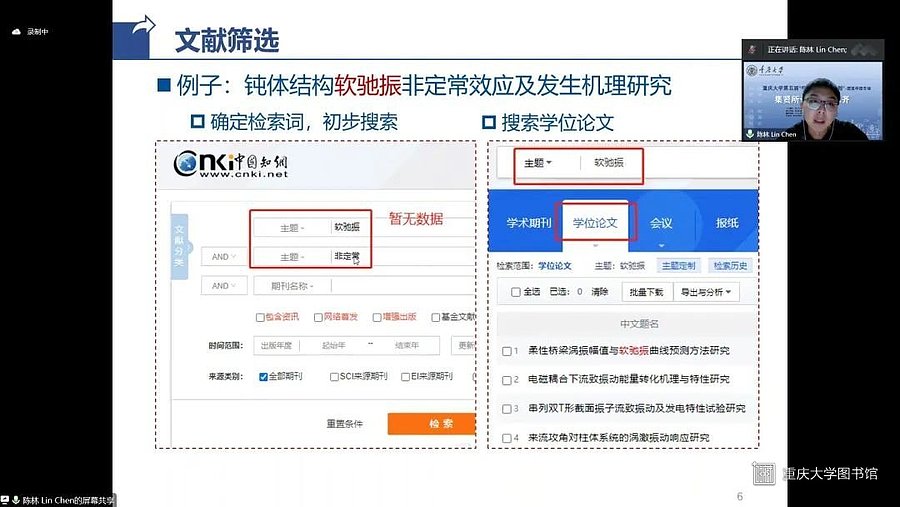Click the 软驰振 search input field

(404, 227)
